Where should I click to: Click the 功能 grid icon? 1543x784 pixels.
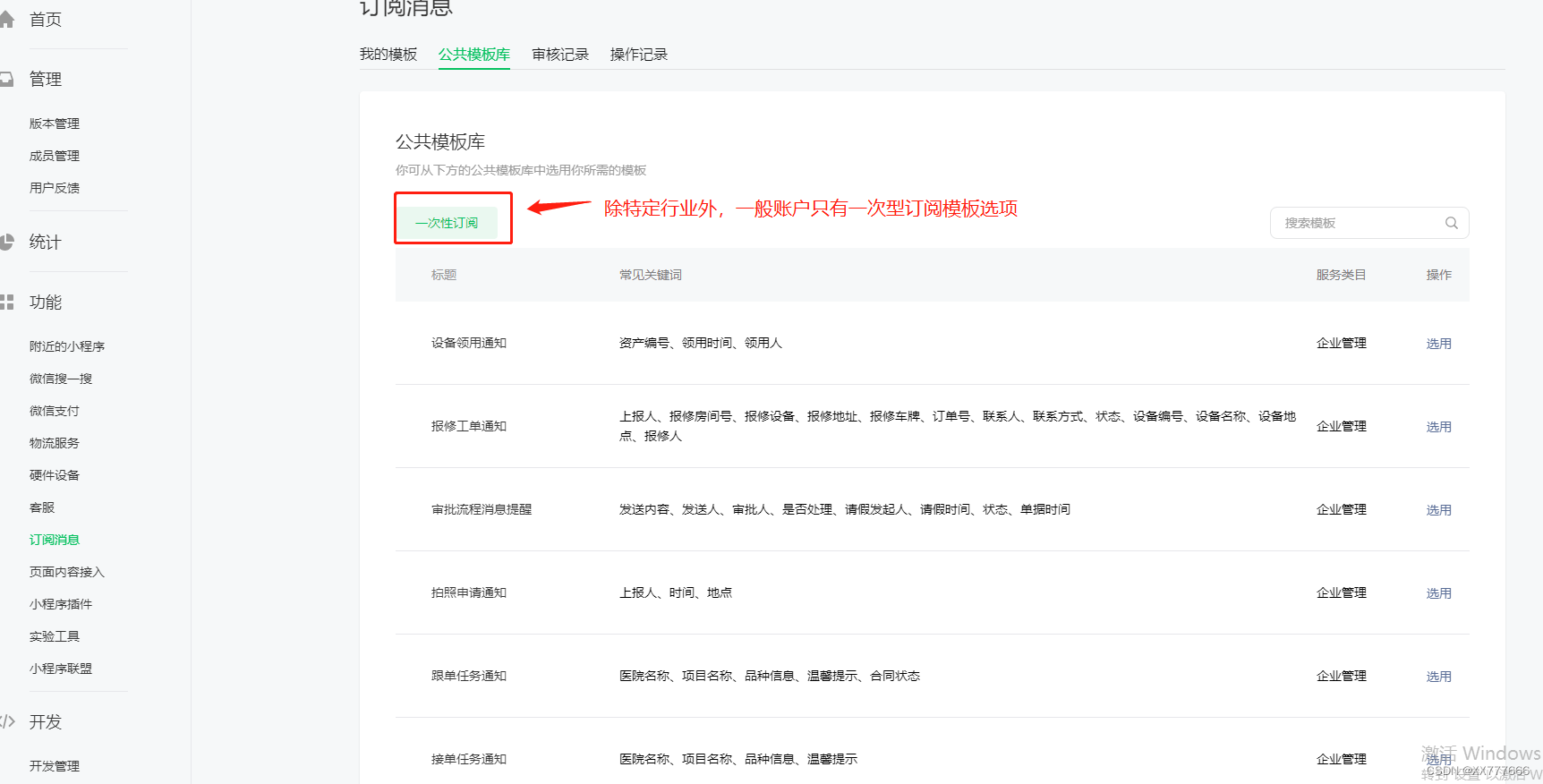click(6, 303)
